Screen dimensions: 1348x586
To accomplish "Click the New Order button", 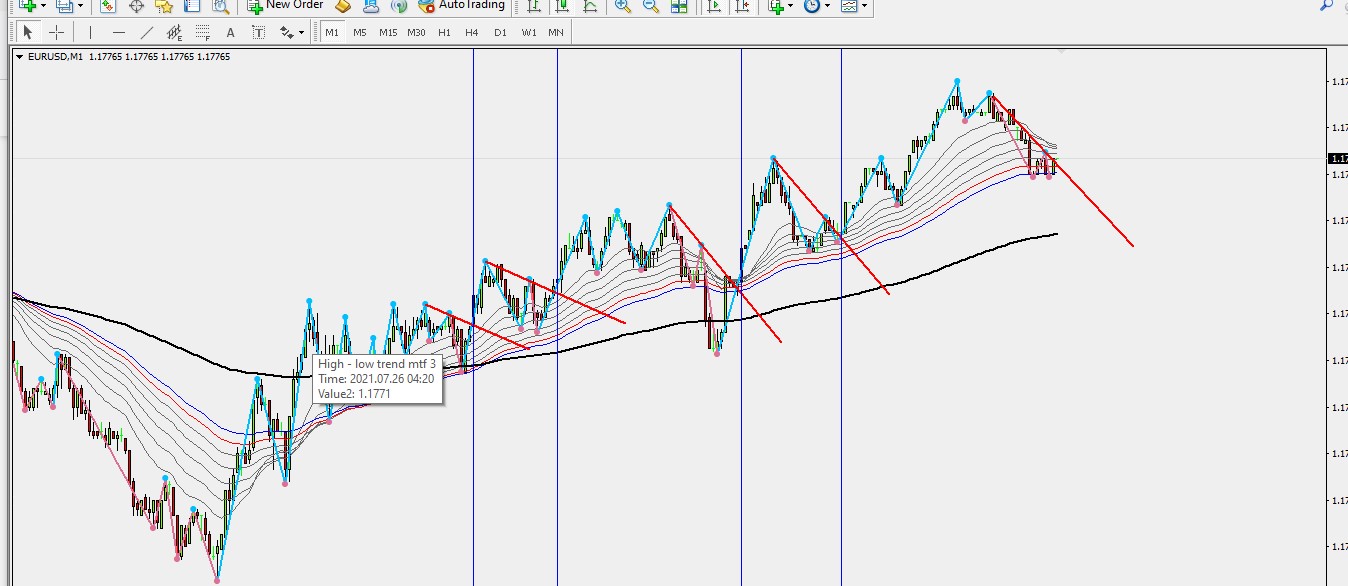I will click(286, 5).
